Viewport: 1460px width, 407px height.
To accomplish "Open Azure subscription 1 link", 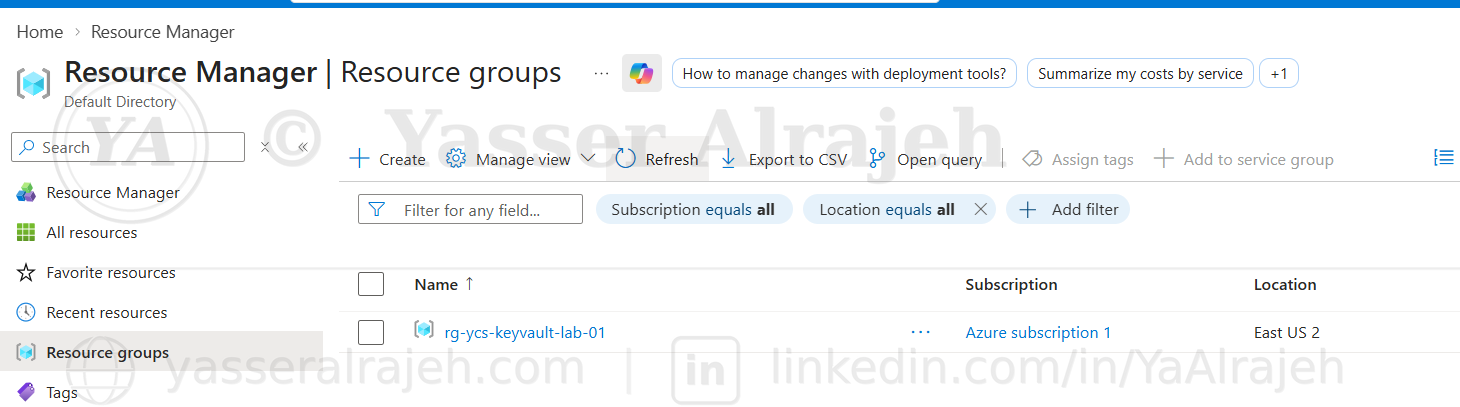I will 1038,332.
